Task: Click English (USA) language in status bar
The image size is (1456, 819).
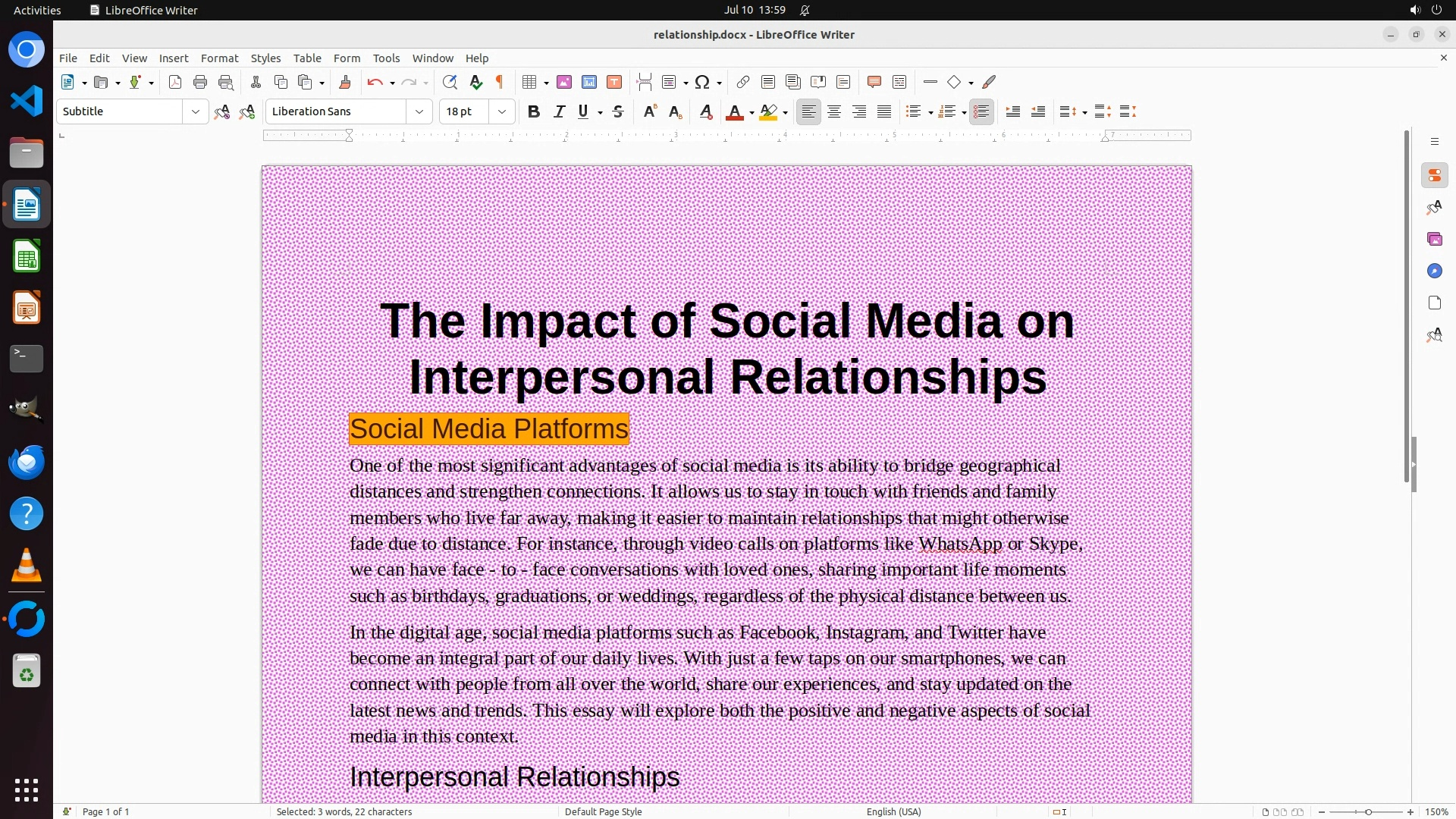Action: click(x=893, y=811)
